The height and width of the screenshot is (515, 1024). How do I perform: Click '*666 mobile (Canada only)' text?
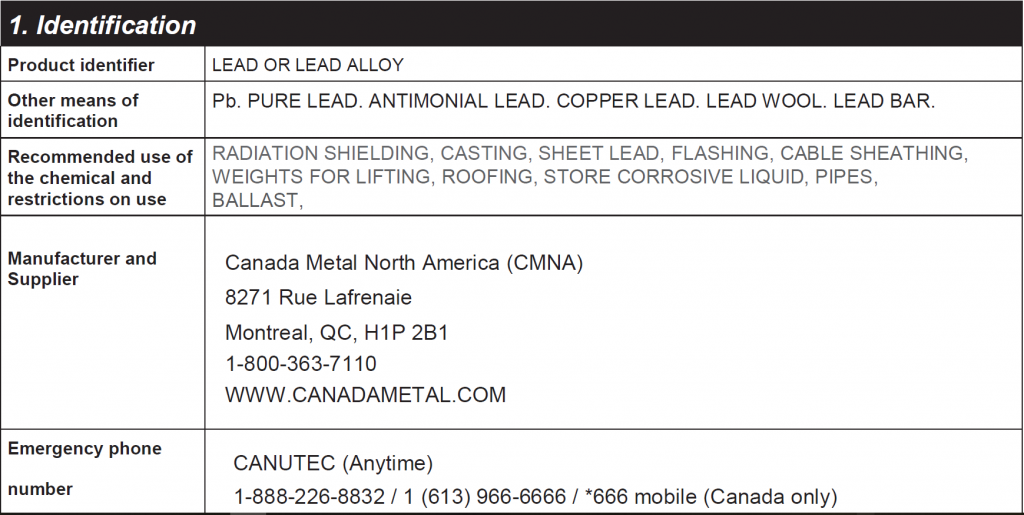click(711, 497)
